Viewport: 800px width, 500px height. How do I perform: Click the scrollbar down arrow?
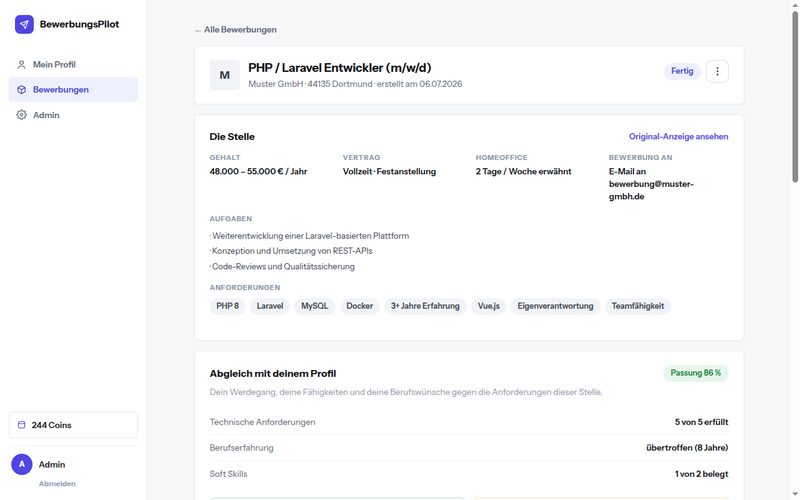795,494
